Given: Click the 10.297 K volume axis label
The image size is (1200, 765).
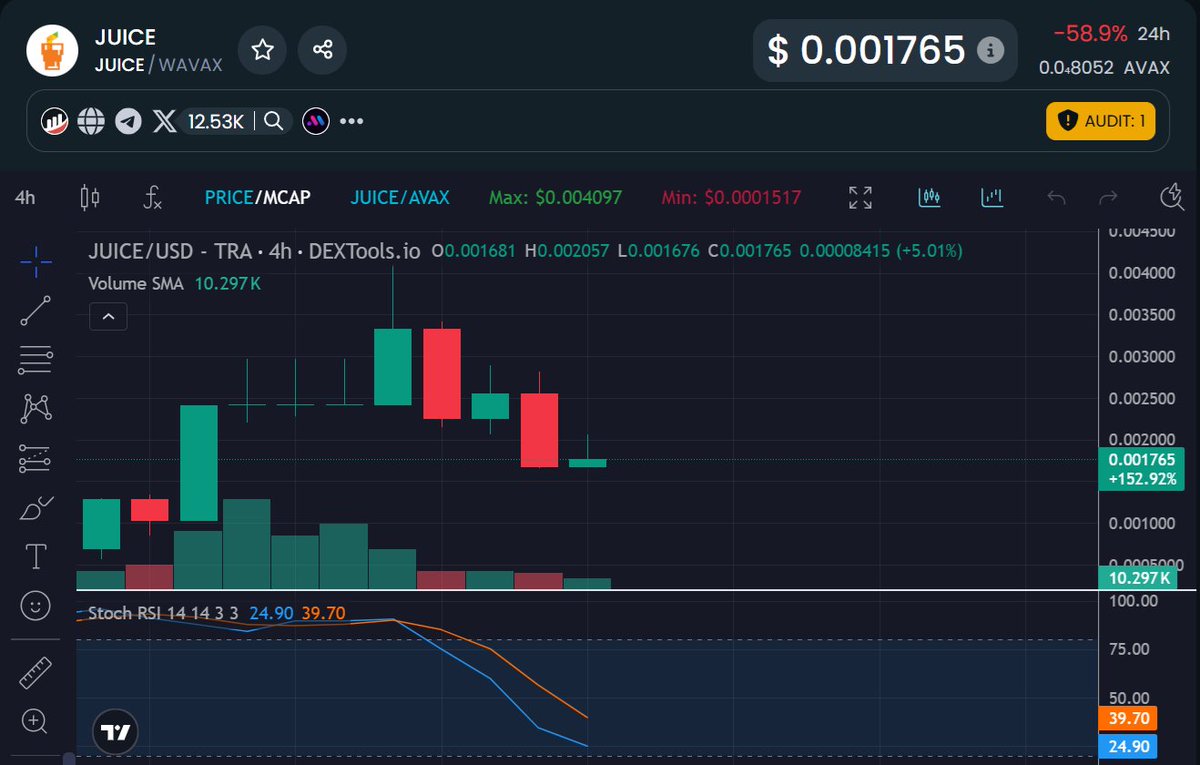Looking at the screenshot, I should click(1137, 578).
